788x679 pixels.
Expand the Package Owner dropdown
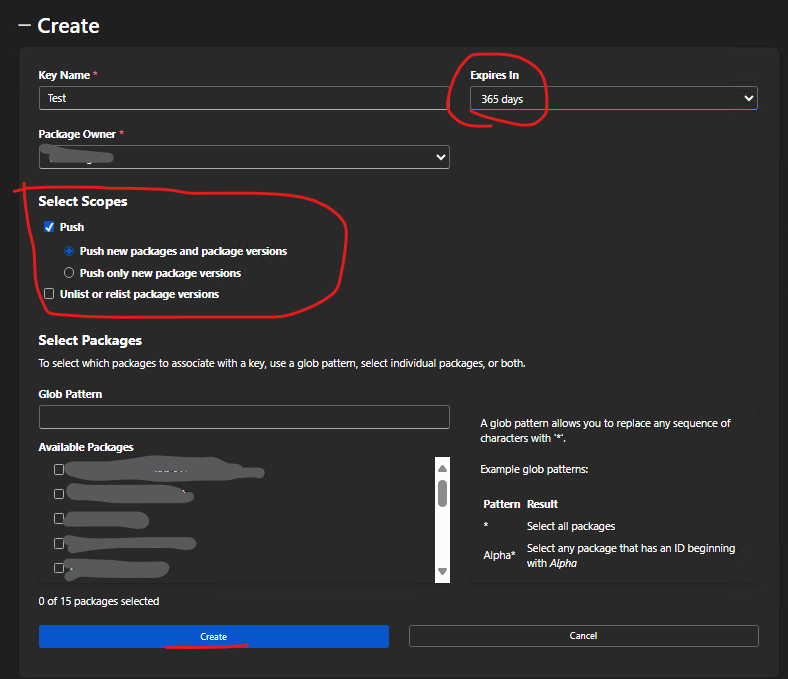(x=244, y=157)
